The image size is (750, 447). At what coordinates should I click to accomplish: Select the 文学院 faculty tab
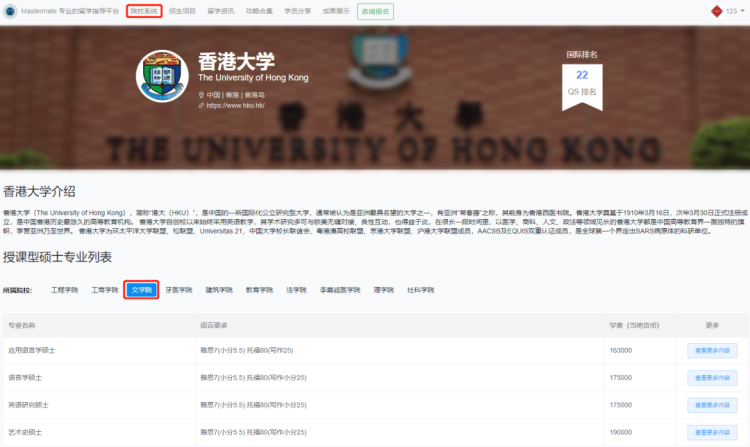click(142, 290)
